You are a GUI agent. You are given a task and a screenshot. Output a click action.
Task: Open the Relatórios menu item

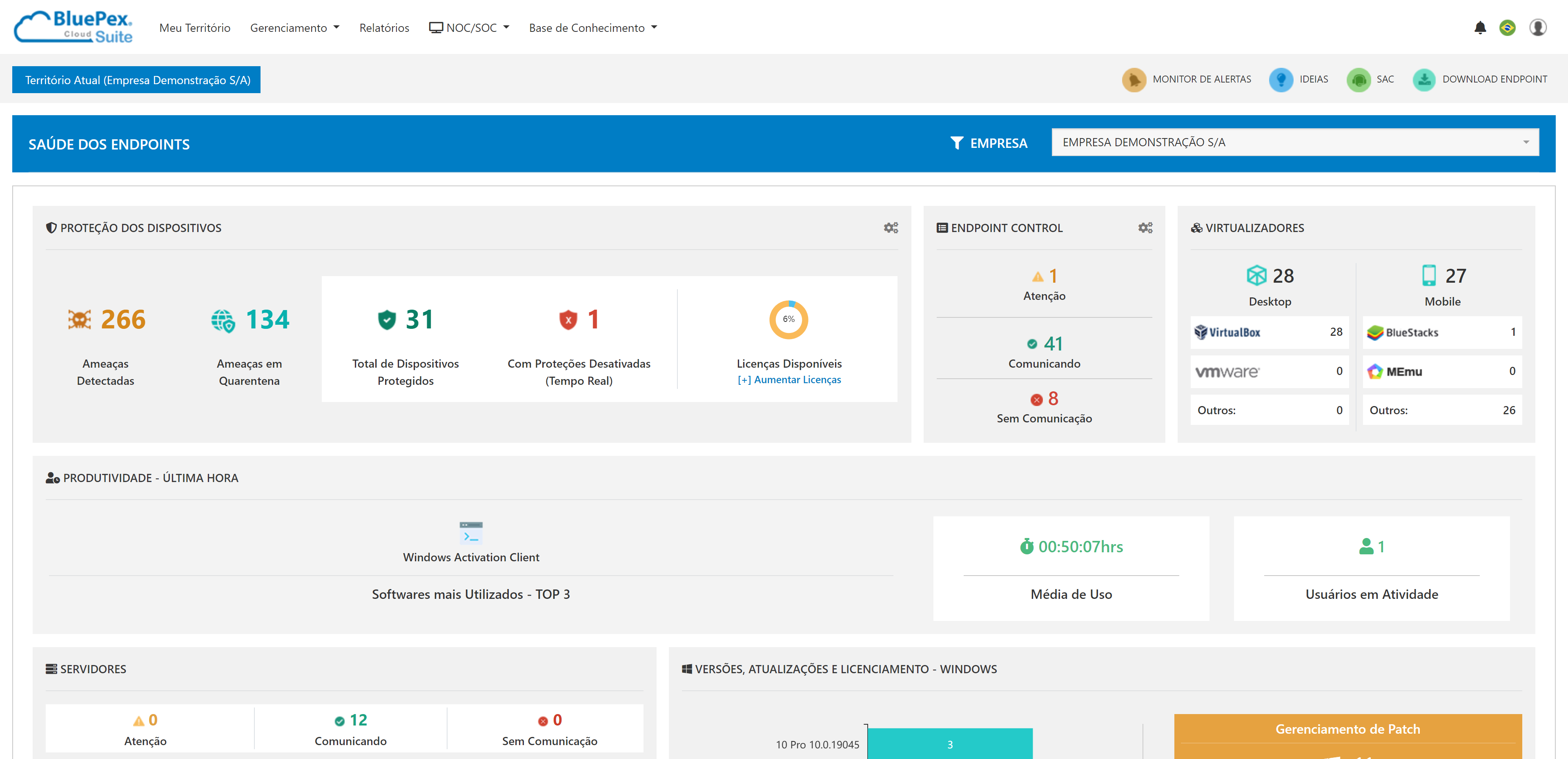point(384,28)
